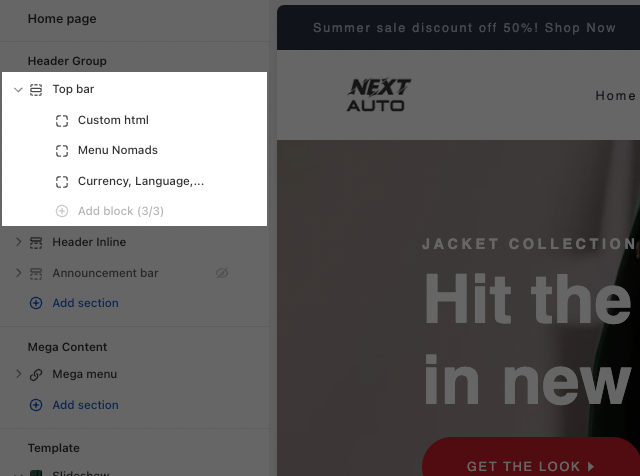Screen dimensions: 640x476
Task: Click the Header Inline section icon
Action: pyautogui.click(x=36, y=242)
